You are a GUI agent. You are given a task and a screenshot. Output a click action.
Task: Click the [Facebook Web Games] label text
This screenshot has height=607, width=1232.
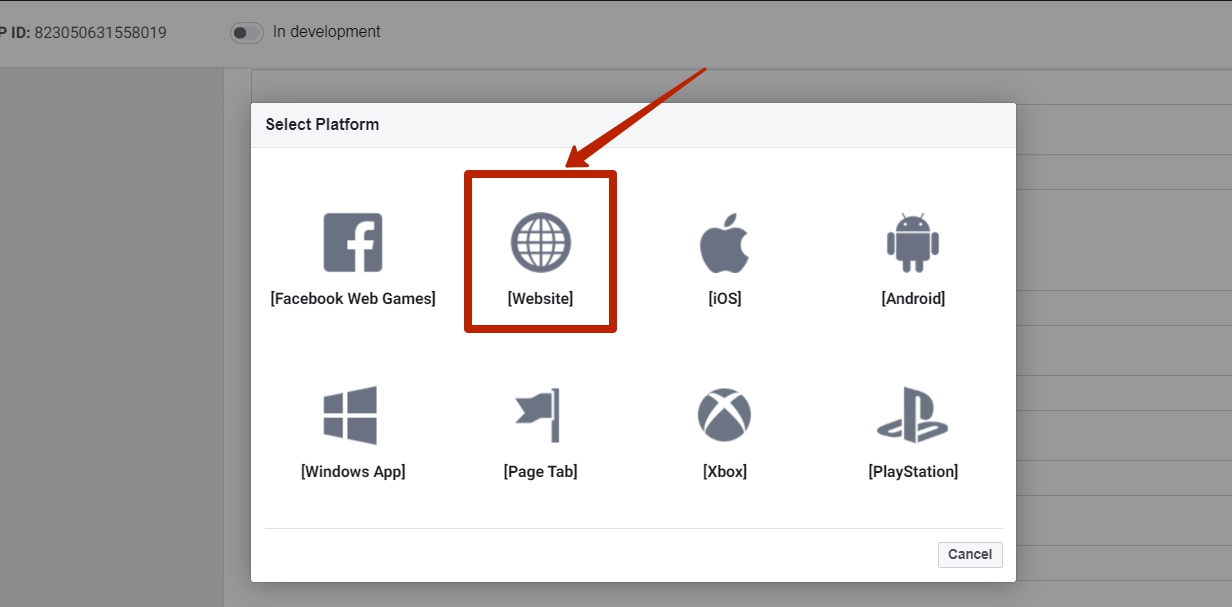click(353, 297)
